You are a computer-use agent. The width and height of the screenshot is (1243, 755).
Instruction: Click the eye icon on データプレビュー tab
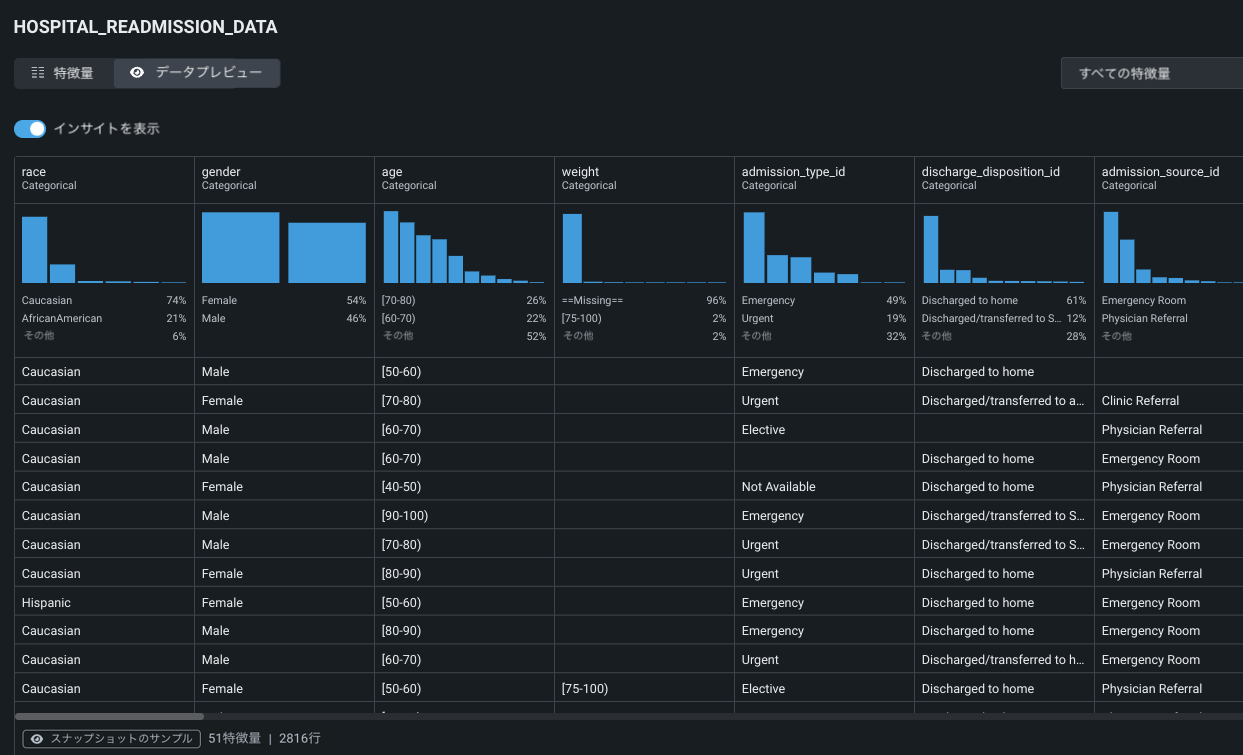(137, 73)
